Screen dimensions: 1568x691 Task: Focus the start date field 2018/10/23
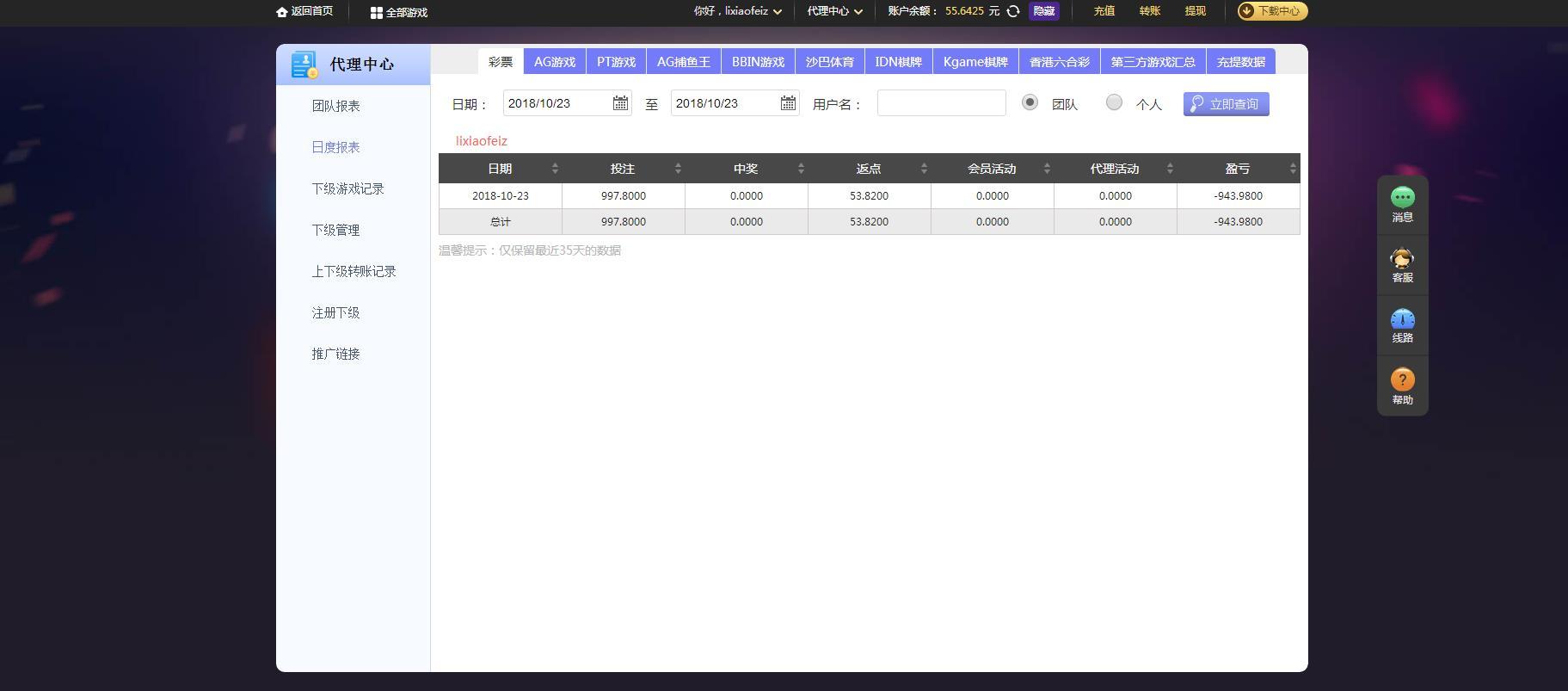(x=568, y=103)
